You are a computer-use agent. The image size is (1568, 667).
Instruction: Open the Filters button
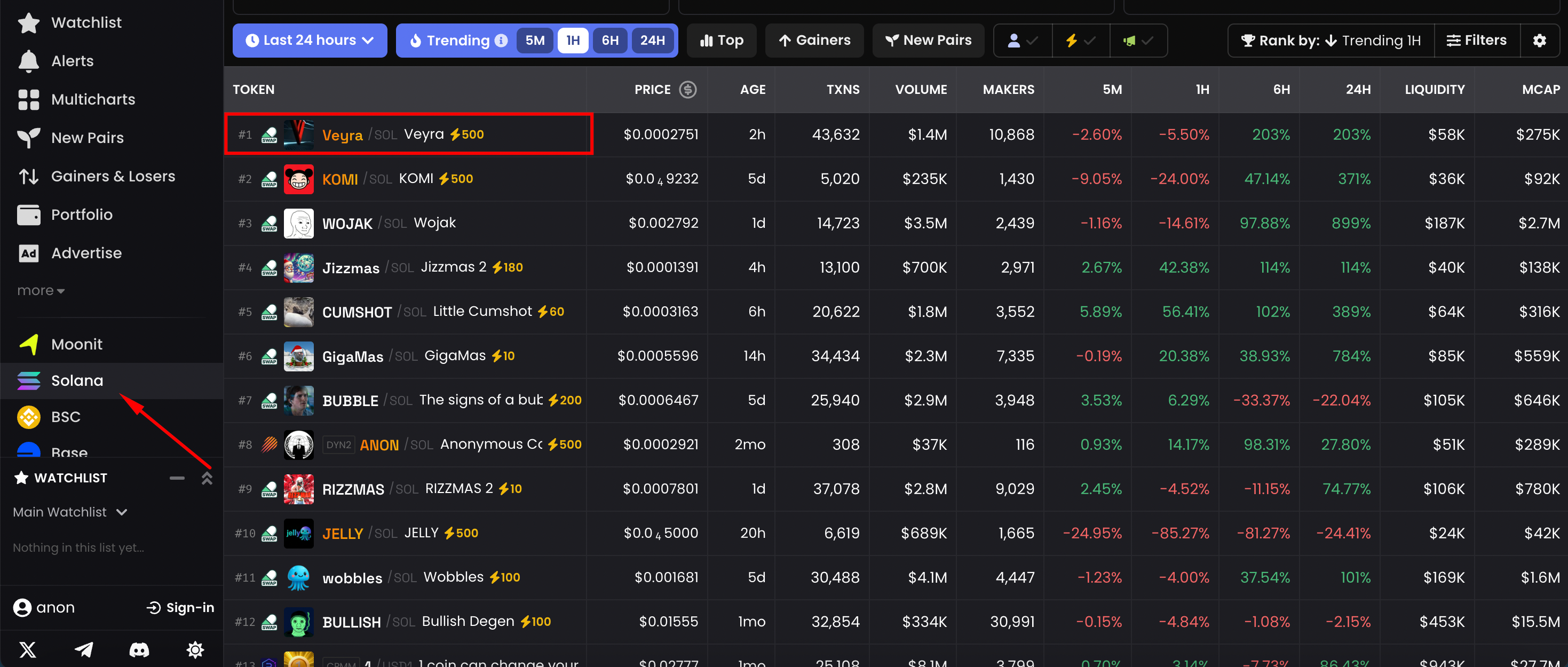[x=1476, y=41]
